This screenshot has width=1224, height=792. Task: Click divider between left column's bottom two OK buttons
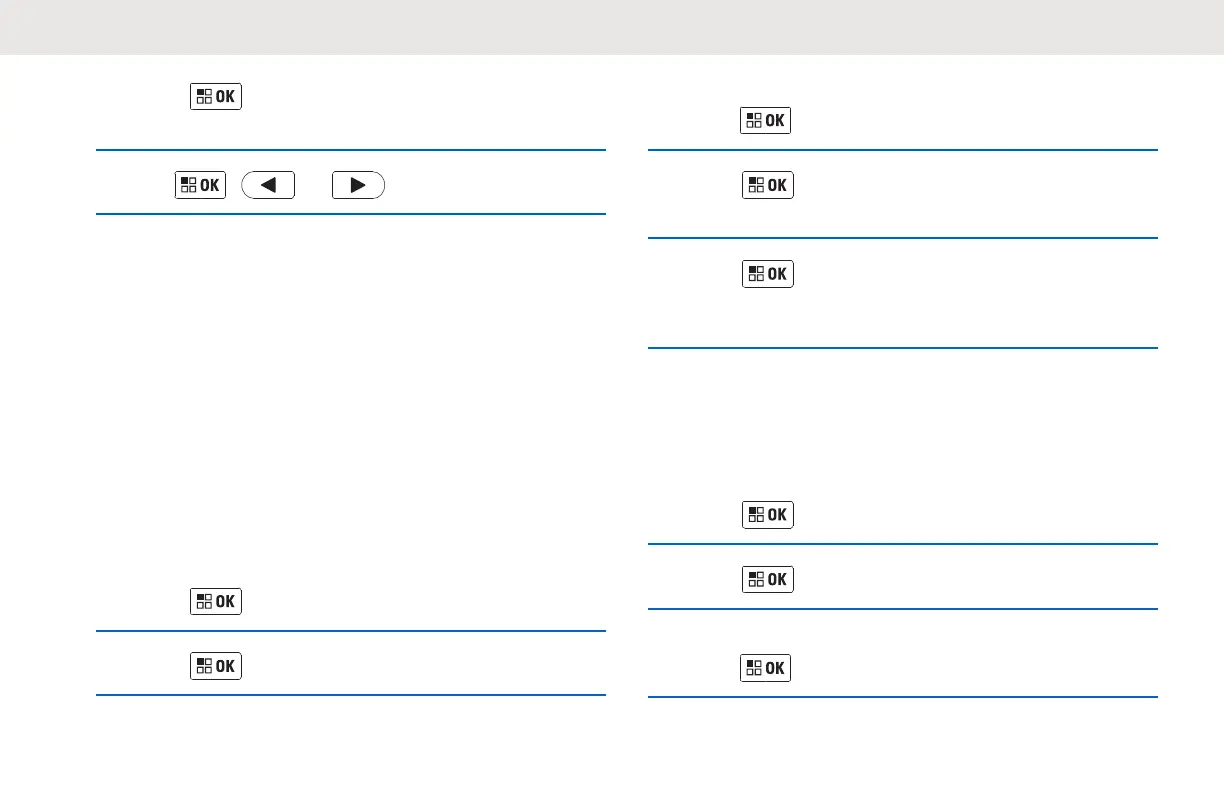[x=350, y=631]
